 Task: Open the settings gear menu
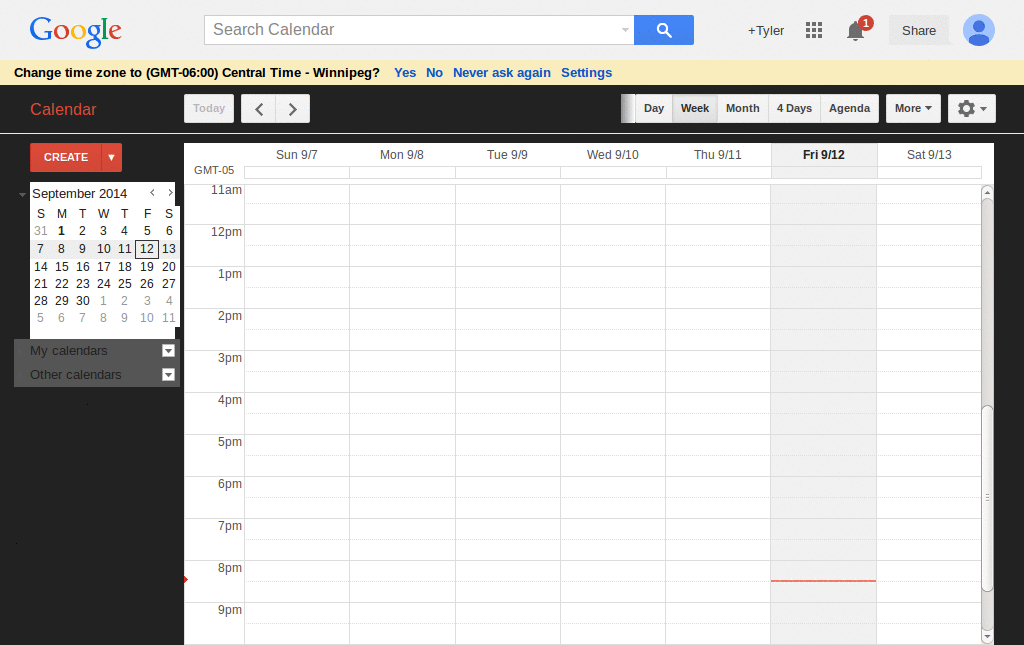(x=972, y=108)
